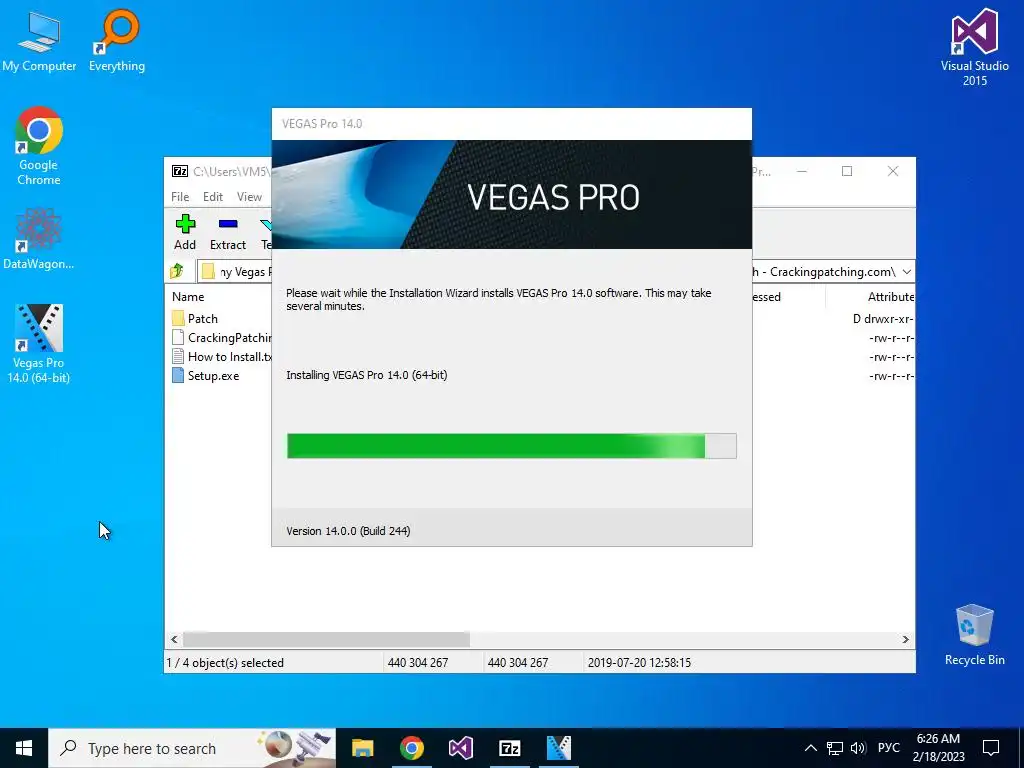Screen dimensions: 1024x768
Task: Open DataWagon desktop shortcut
Action: point(39,239)
